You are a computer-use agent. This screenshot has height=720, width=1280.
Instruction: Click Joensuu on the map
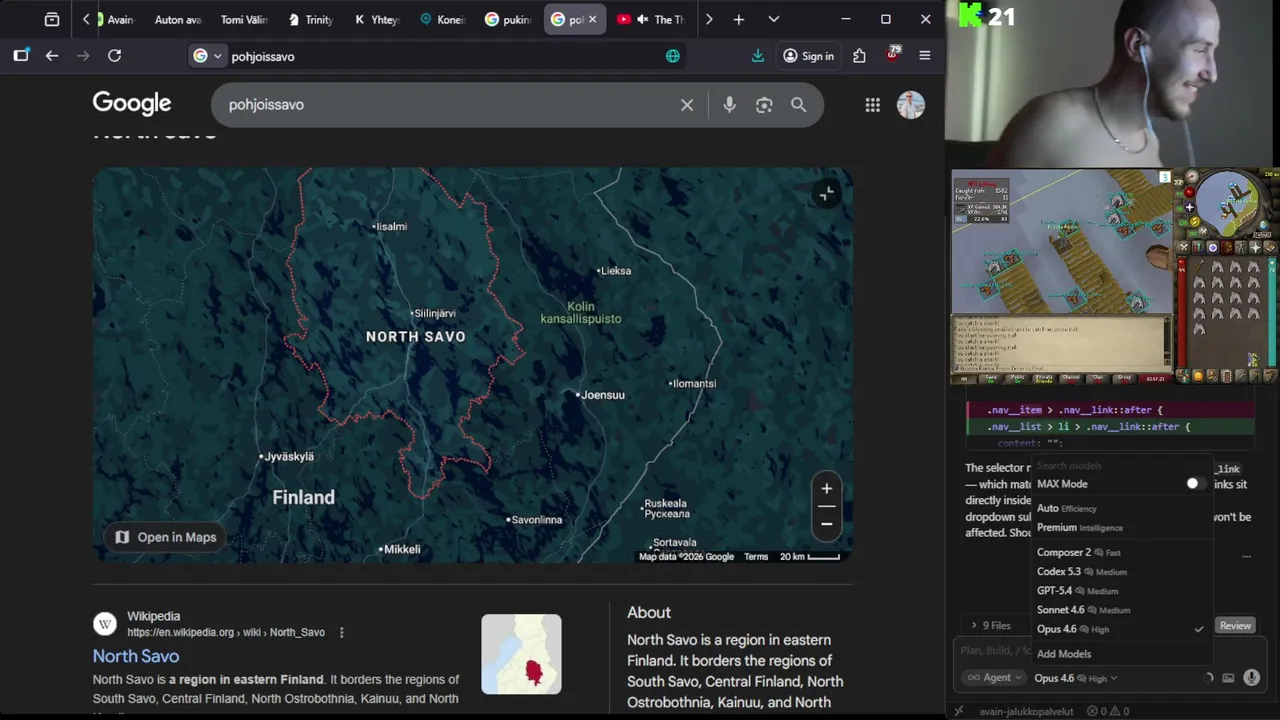tap(602, 395)
